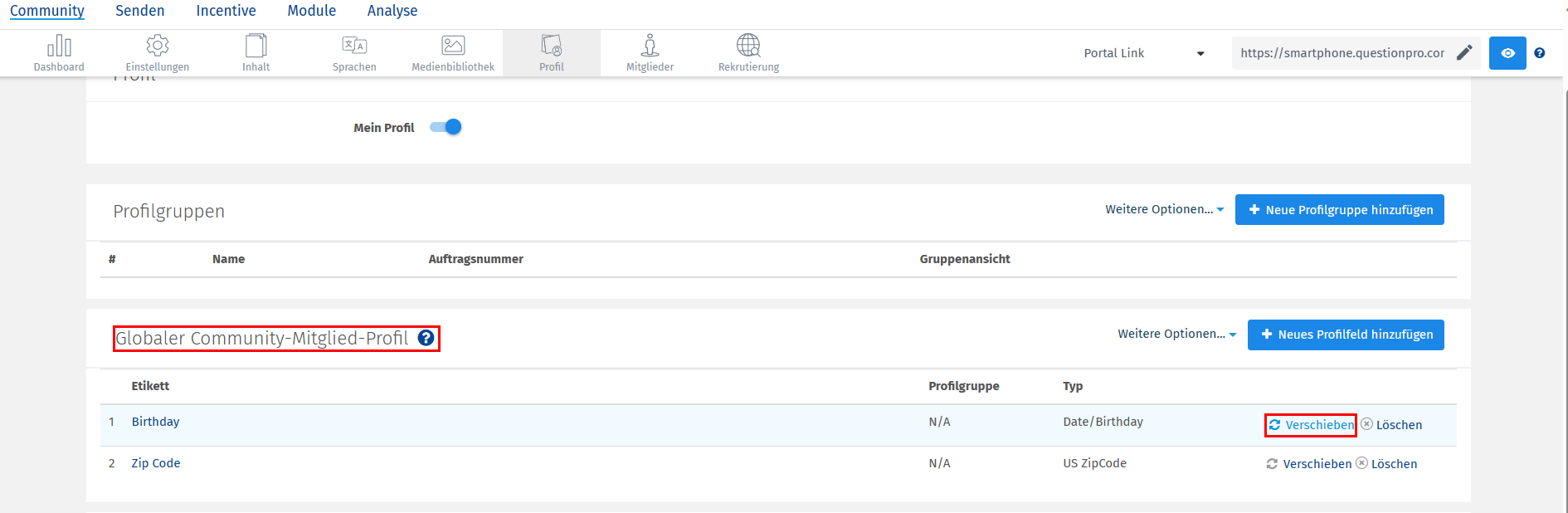
Task: Open the Rekrutierung globe icon
Action: 748,46
